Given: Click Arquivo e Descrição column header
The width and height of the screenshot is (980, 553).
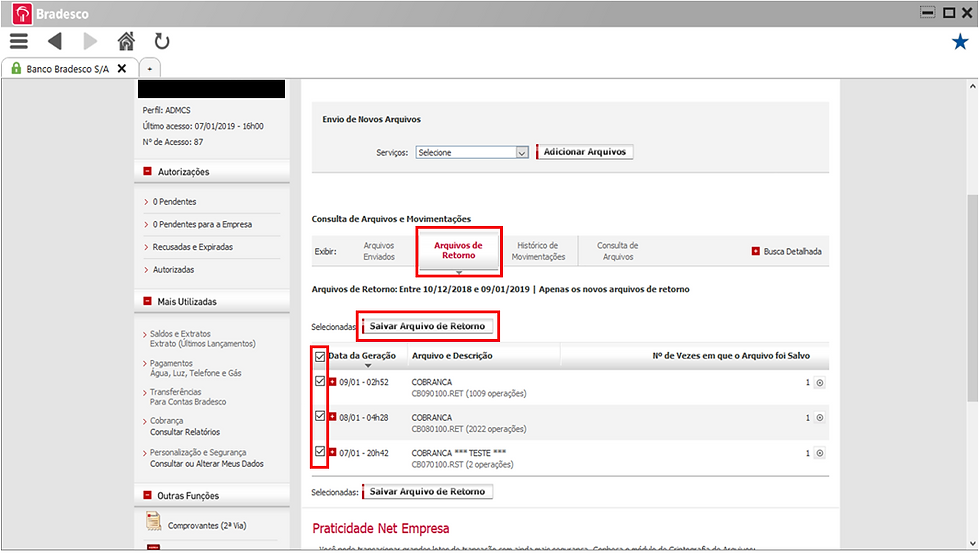Looking at the screenshot, I should coord(452,356).
